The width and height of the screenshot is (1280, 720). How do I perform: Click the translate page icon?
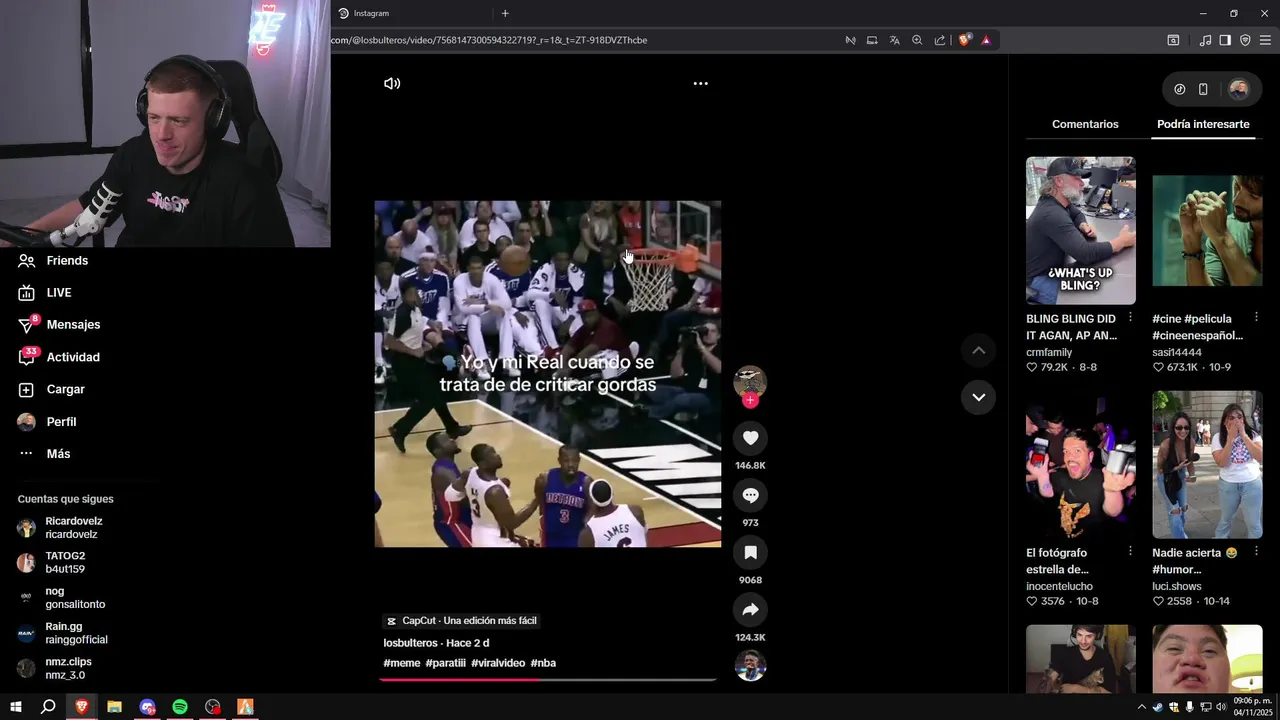coord(894,40)
